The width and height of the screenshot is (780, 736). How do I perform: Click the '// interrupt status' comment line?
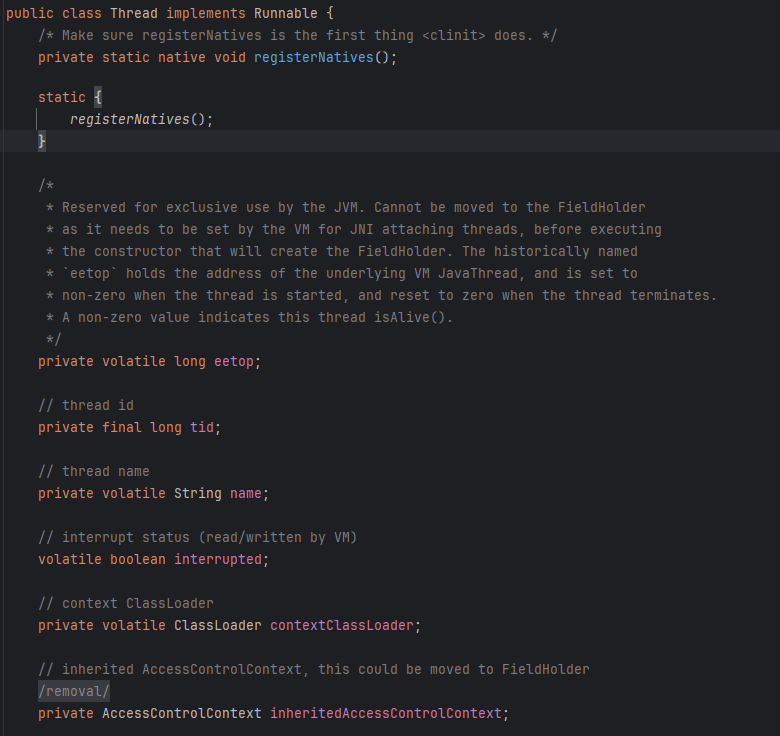(197, 538)
